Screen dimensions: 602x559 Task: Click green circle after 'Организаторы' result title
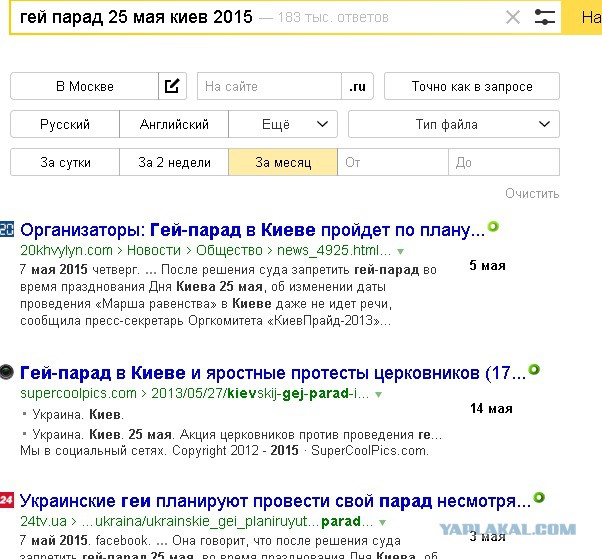[493, 227]
